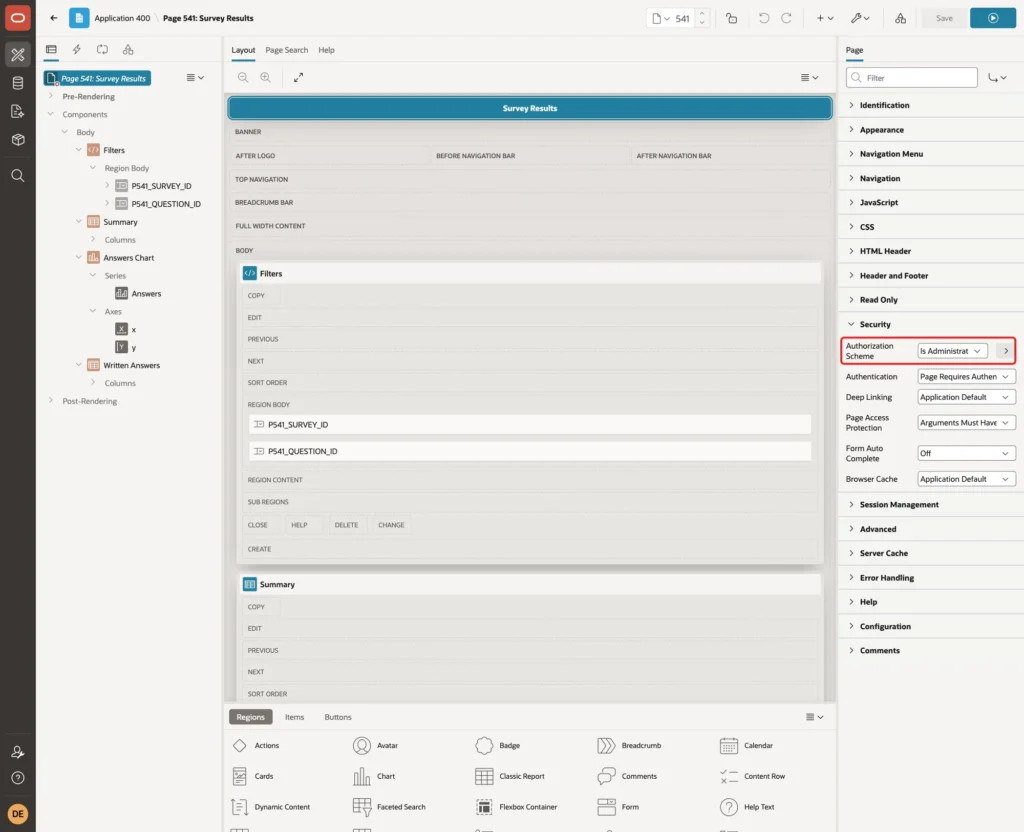Viewport: 1024px width, 832px height.
Task: Open the Help tab in center pane
Action: point(326,50)
